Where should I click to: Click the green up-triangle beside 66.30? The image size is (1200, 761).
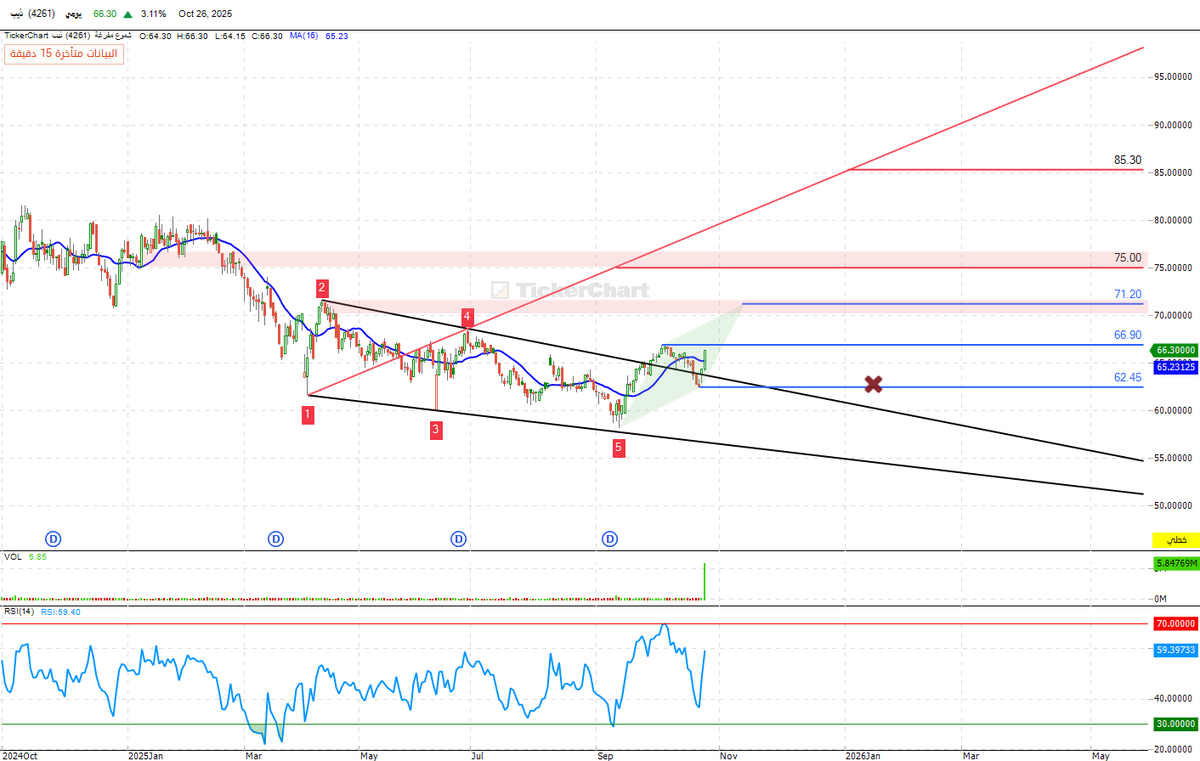tap(127, 14)
